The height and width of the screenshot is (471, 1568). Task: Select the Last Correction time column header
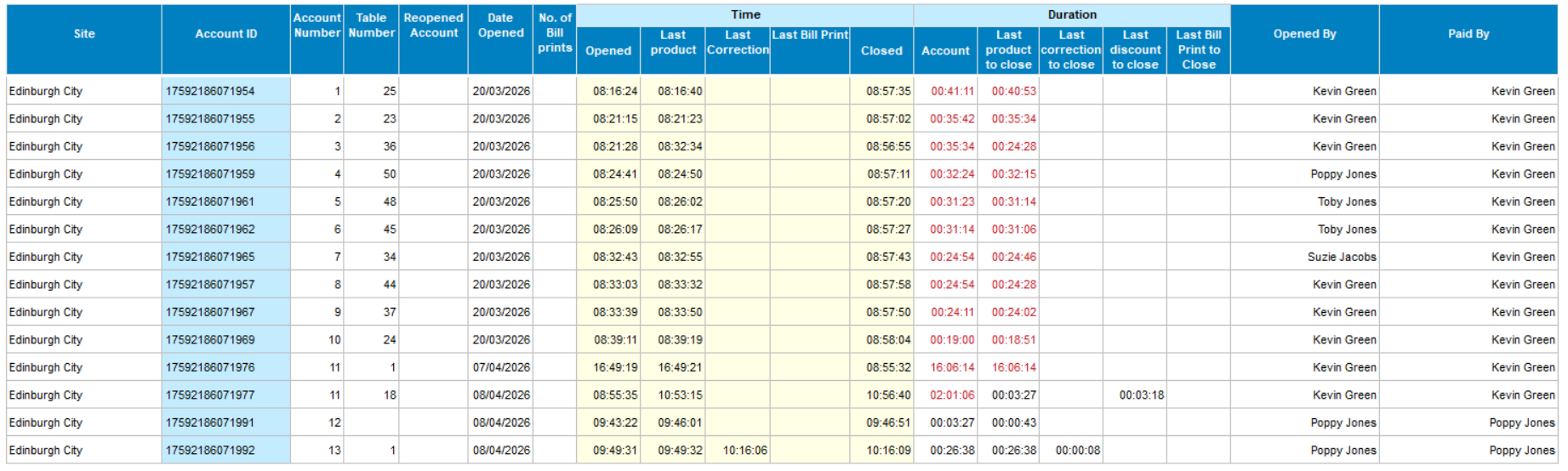(x=738, y=43)
